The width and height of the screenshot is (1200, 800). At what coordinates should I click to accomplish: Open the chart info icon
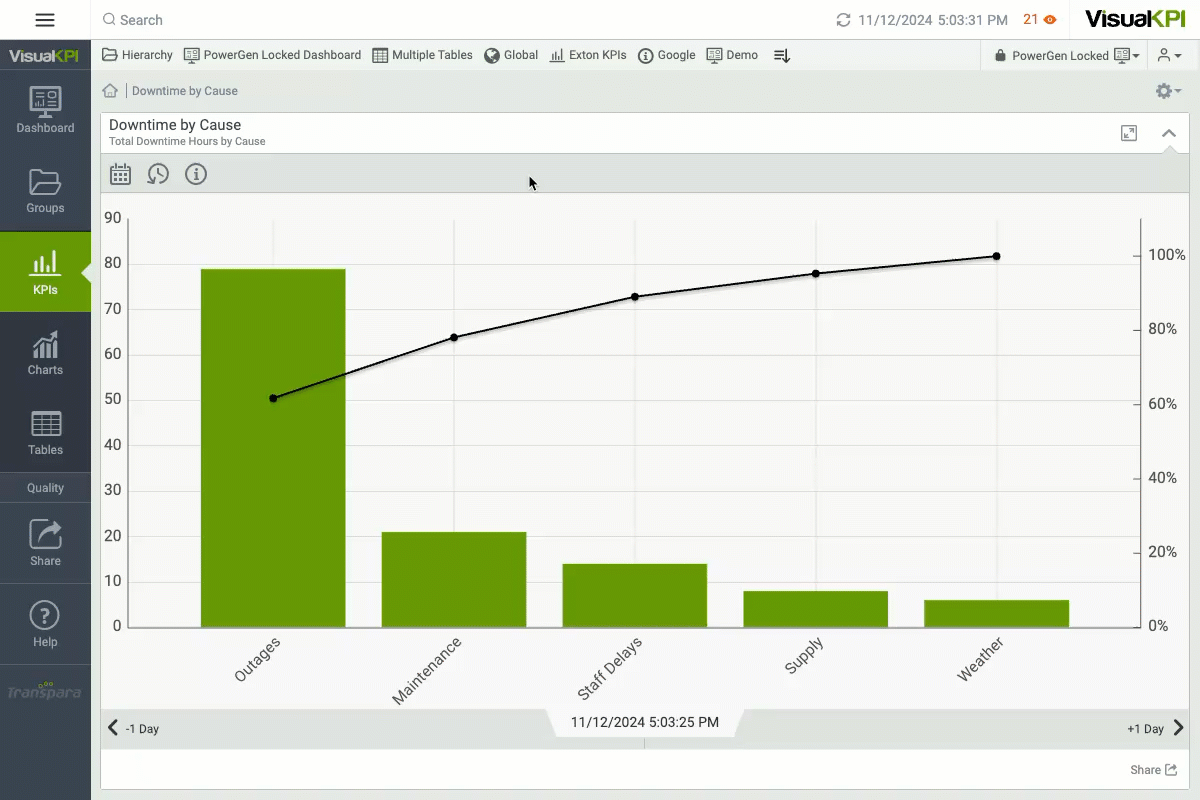point(196,175)
